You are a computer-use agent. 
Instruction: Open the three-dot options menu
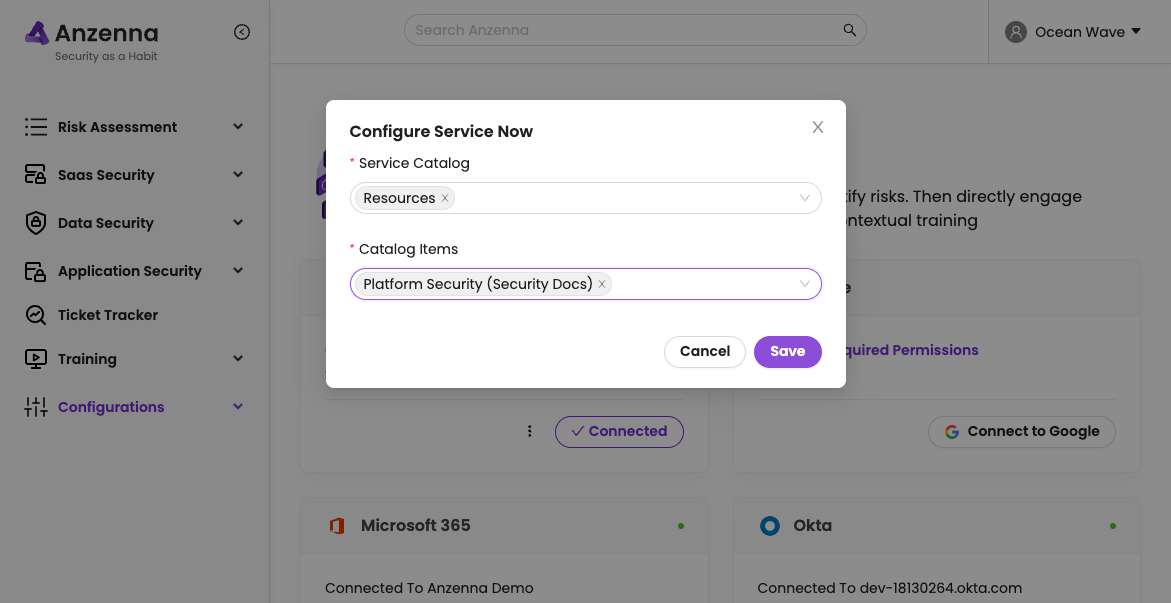click(x=530, y=431)
